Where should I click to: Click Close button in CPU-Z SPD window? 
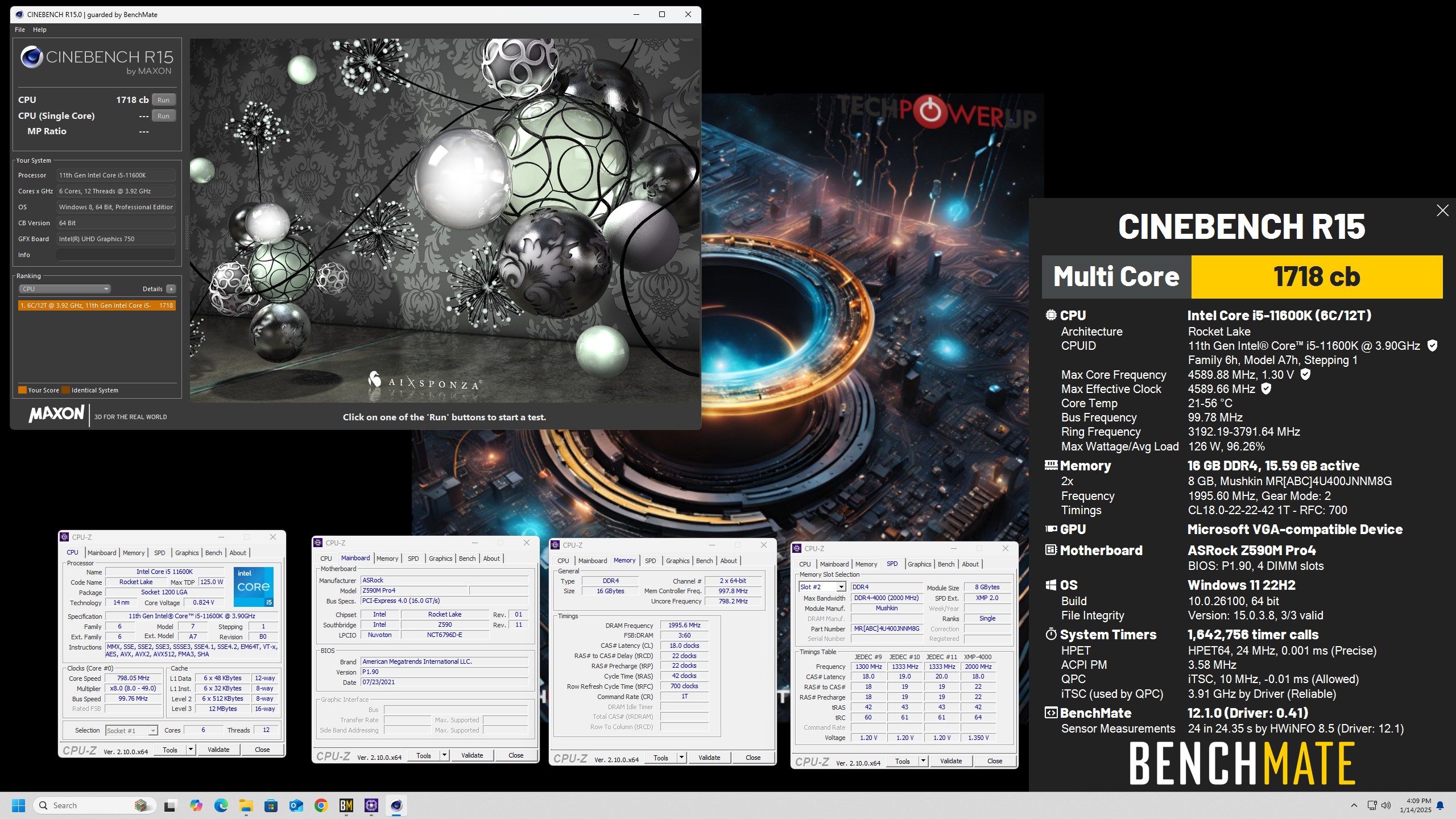tap(995, 761)
